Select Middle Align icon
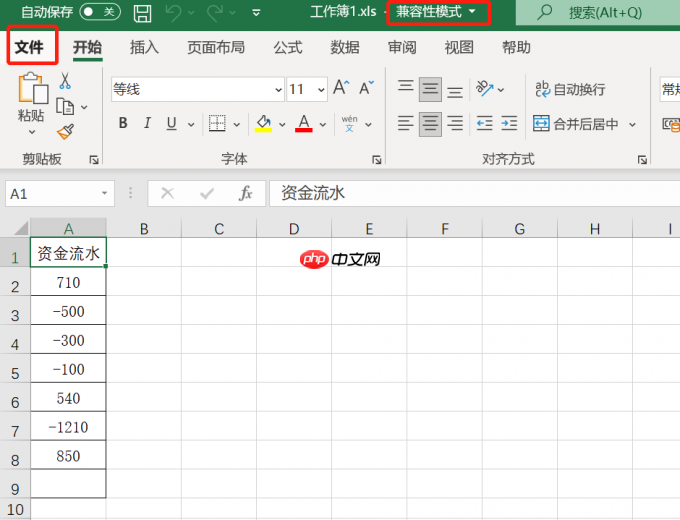Viewport: 680px width, 520px height. click(430, 89)
